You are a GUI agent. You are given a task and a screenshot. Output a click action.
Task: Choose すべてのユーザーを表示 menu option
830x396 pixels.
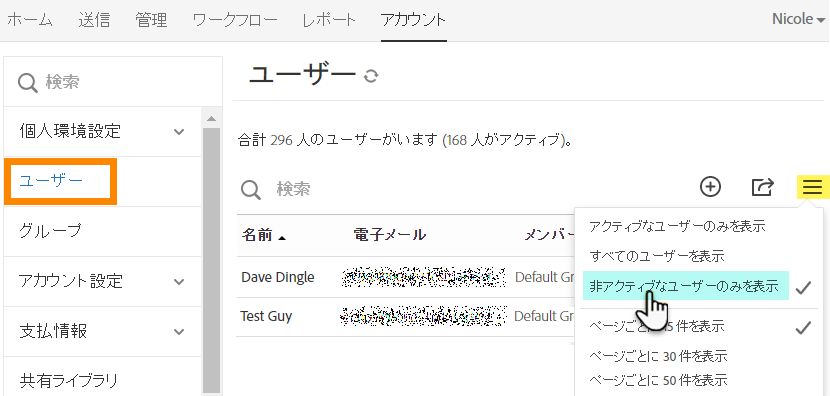(x=657, y=256)
